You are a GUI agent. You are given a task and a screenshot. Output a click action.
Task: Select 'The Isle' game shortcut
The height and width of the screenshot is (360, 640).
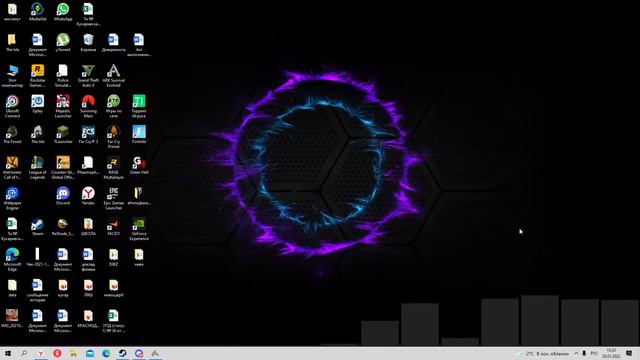38,134
